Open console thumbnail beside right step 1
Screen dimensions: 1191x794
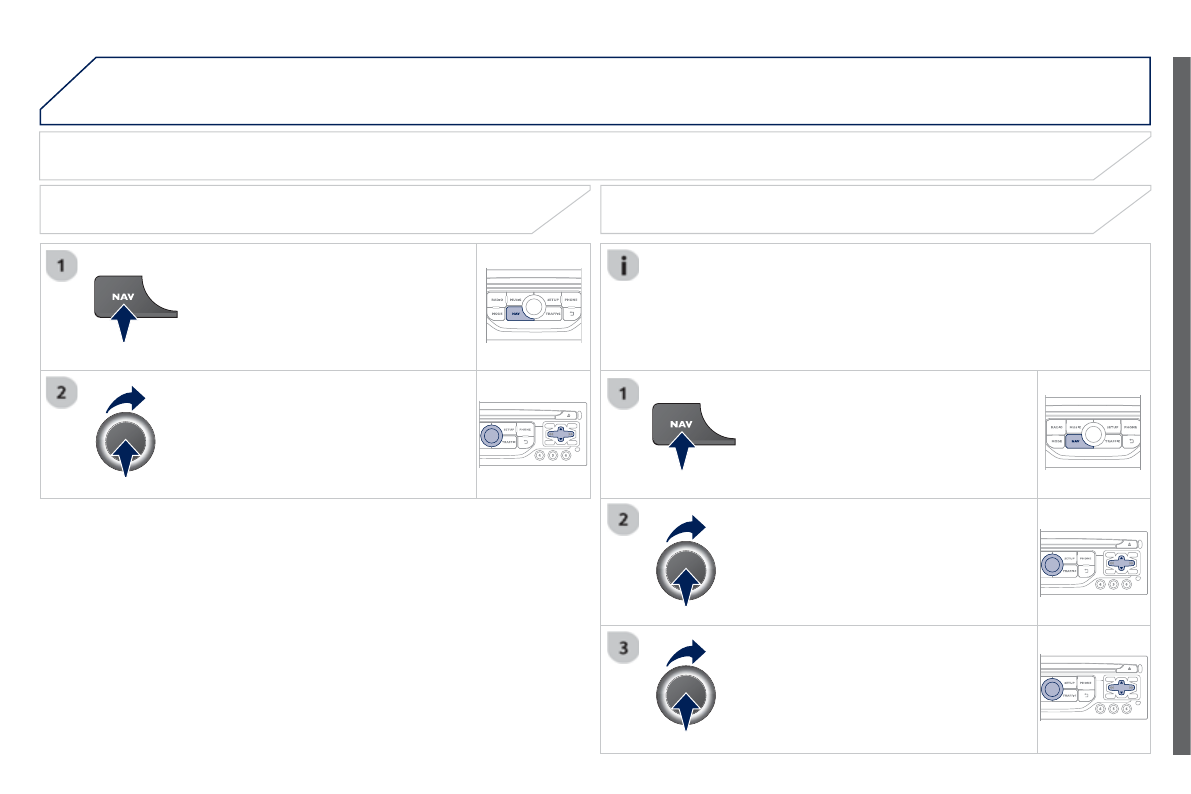click(x=1094, y=434)
